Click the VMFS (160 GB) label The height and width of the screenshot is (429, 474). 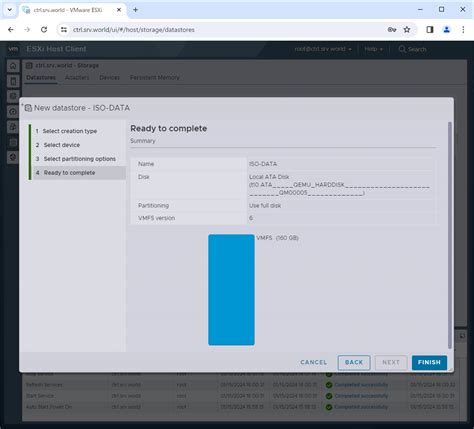pos(277,238)
